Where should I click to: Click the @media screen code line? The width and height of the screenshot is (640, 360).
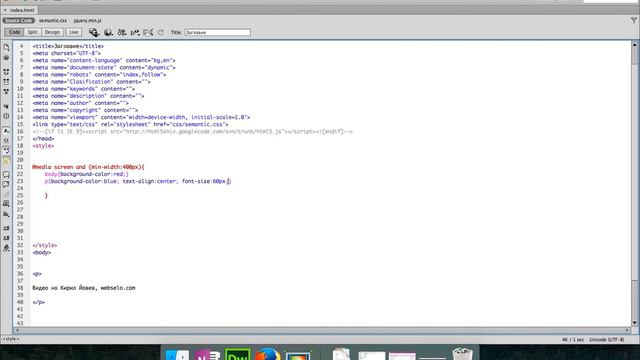(88, 167)
